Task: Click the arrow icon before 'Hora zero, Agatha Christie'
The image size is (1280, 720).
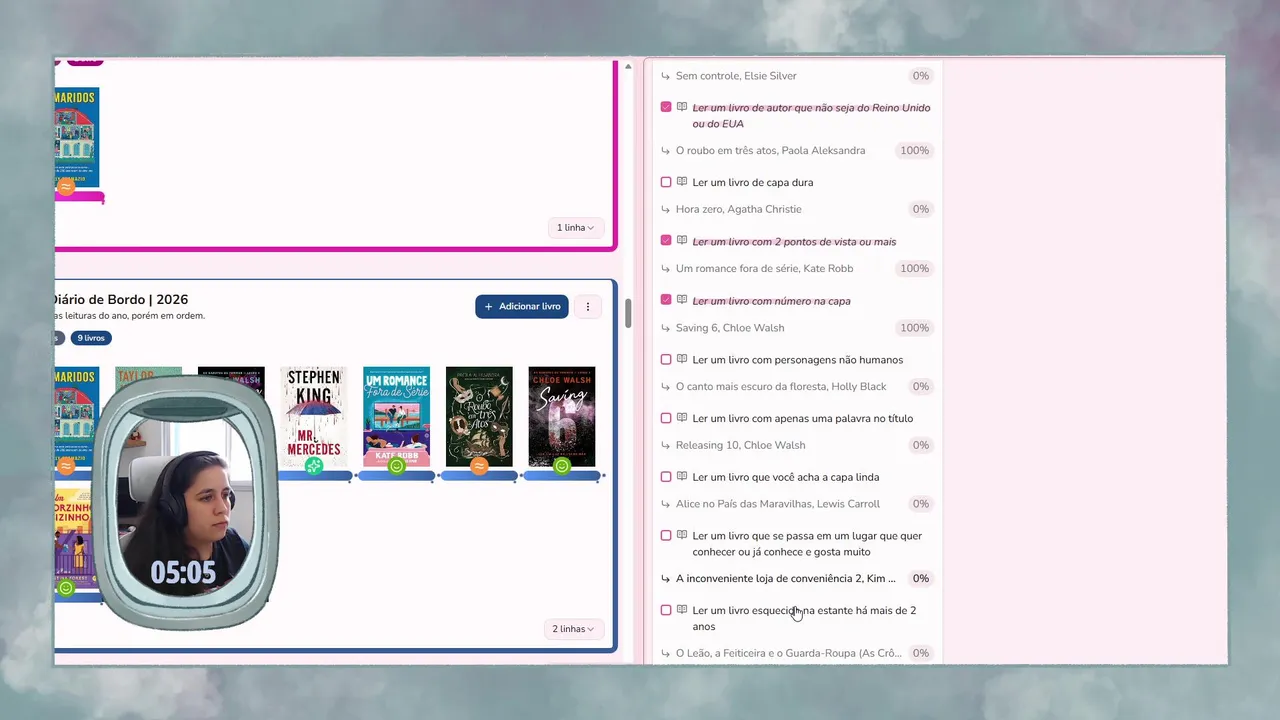Action: pyautogui.click(x=666, y=209)
